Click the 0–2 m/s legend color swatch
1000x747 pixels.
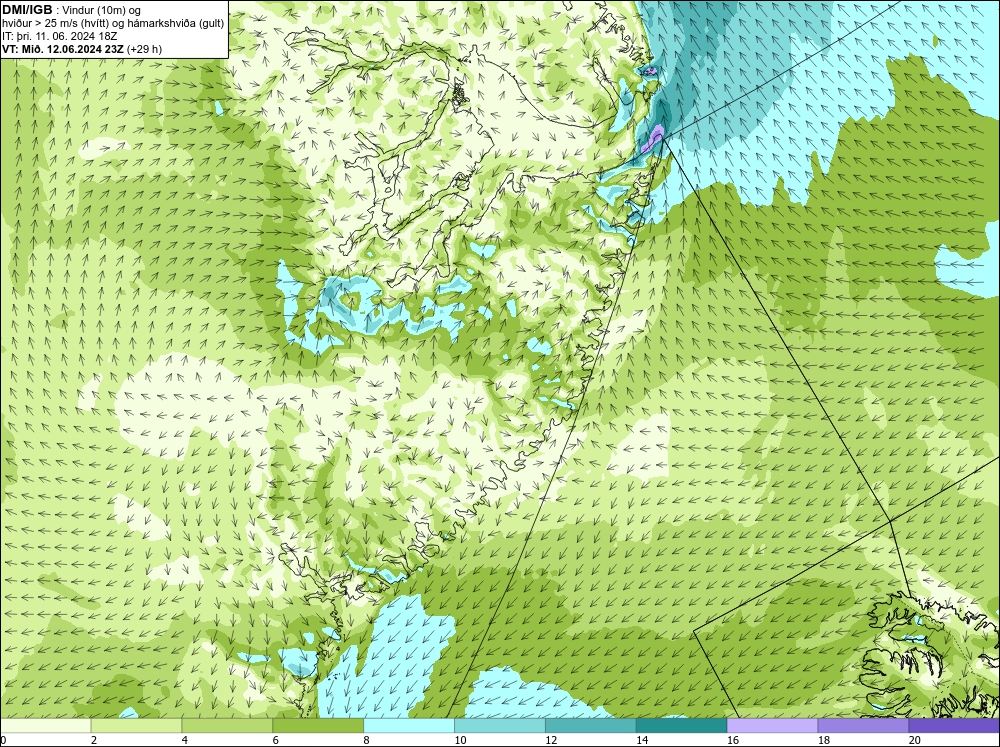(x=45, y=726)
